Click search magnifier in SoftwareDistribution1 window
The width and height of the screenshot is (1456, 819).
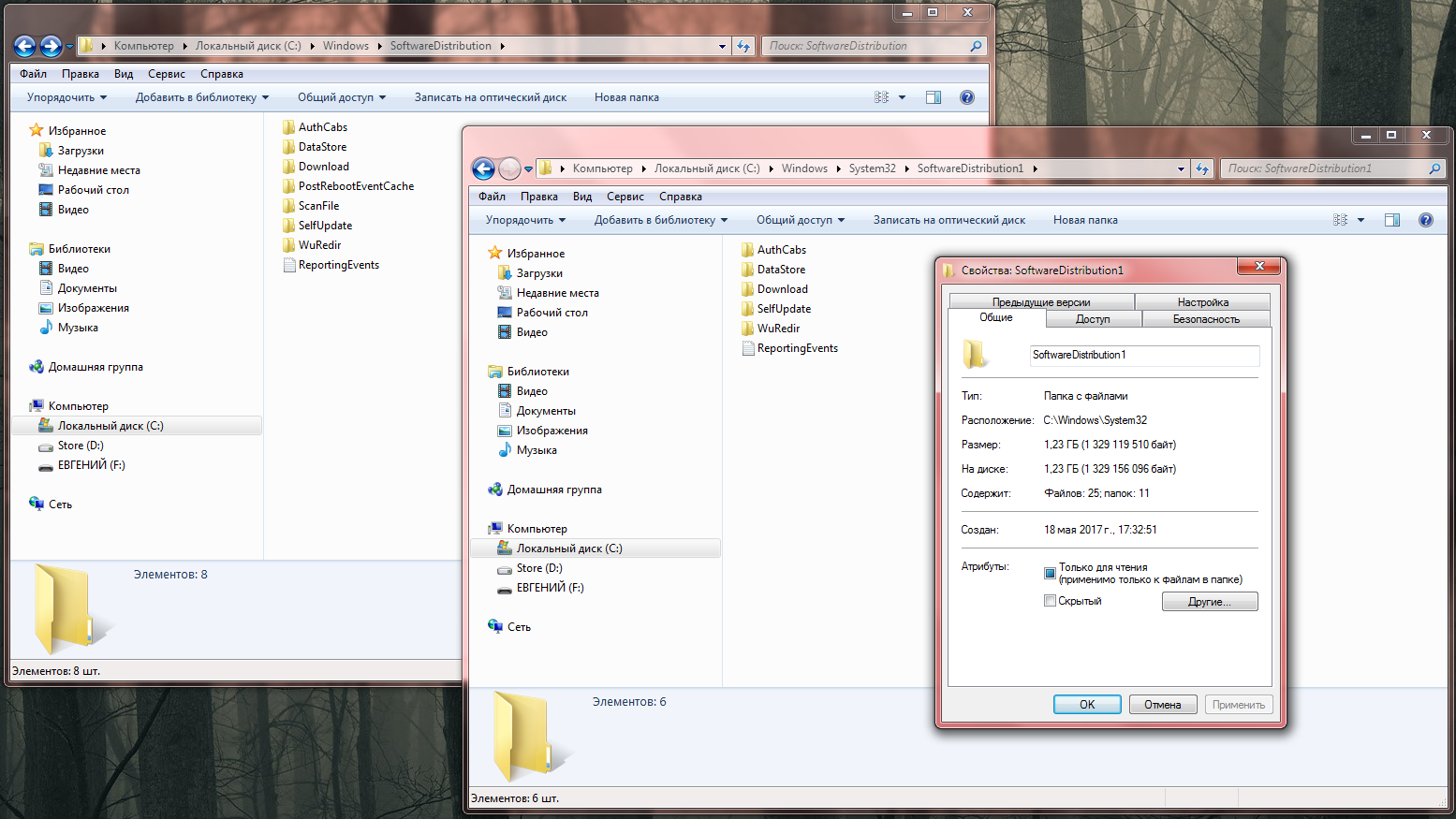(x=1434, y=168)
